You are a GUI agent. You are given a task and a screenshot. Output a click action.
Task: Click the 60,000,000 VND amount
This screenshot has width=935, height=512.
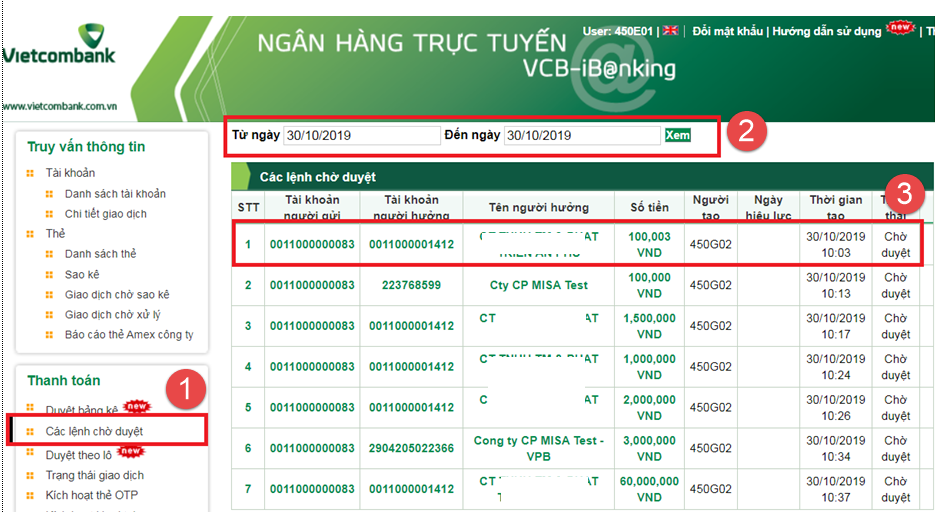tap(649, 489)
